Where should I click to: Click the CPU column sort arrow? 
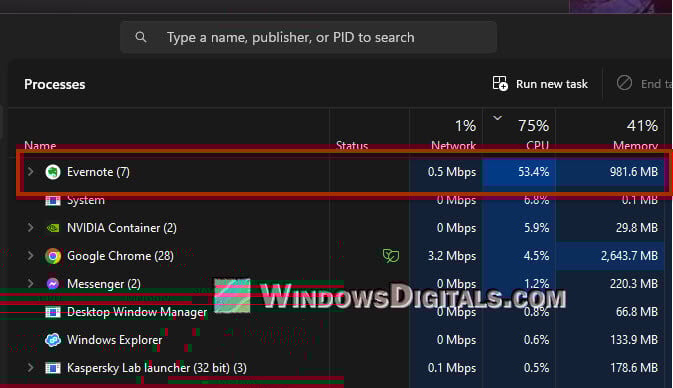tap(497, 118)
